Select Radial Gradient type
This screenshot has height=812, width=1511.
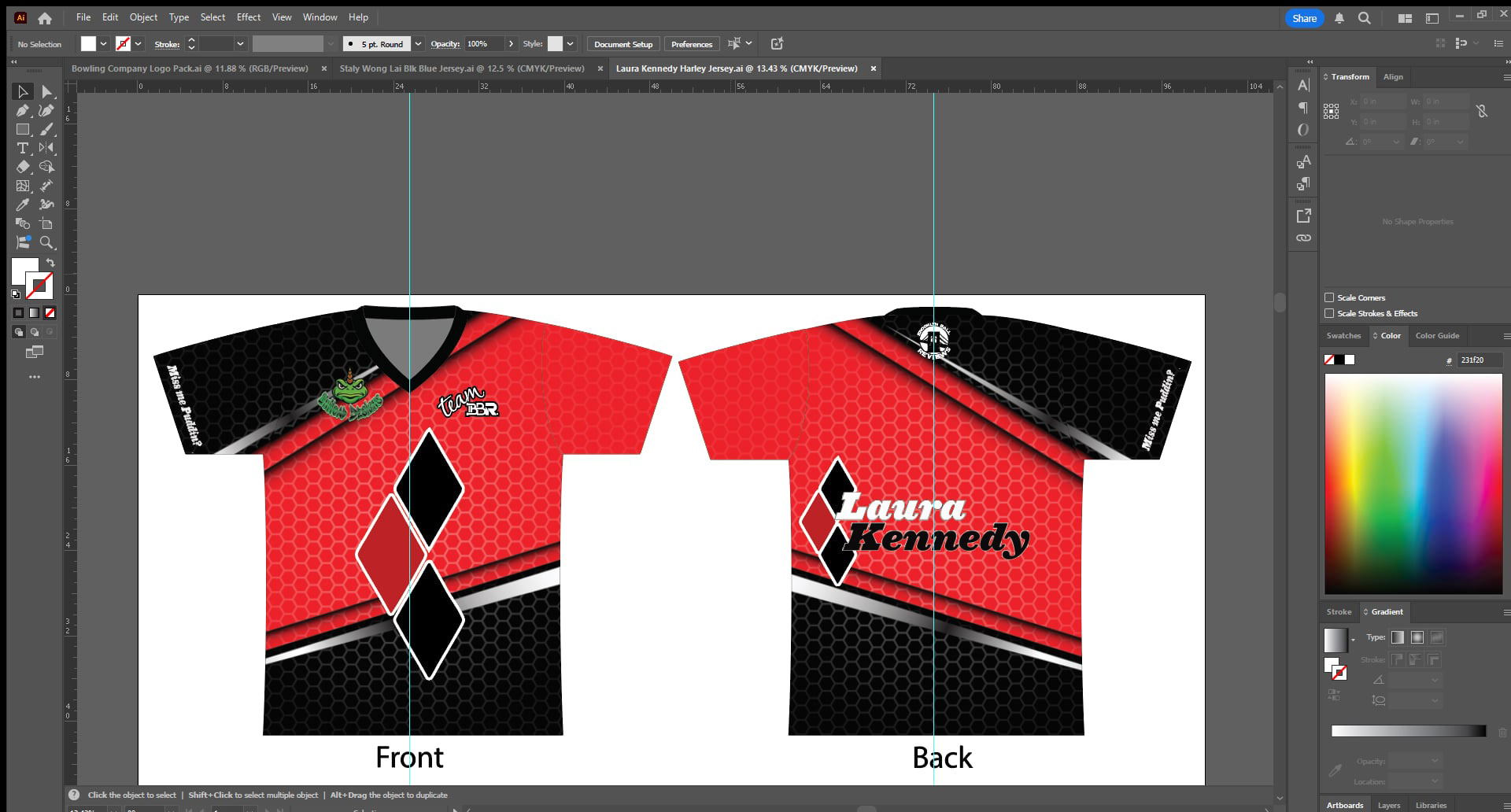[x=1417, y=637]
